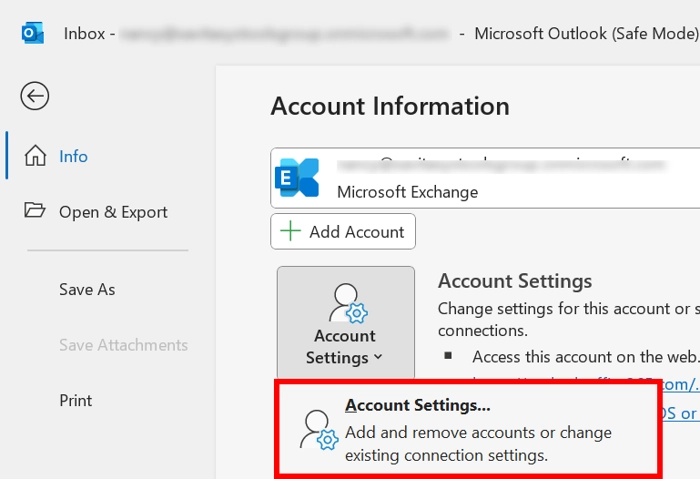Click the greyed Save Attachments entry
Screen dimensions: 700x479
123,345
